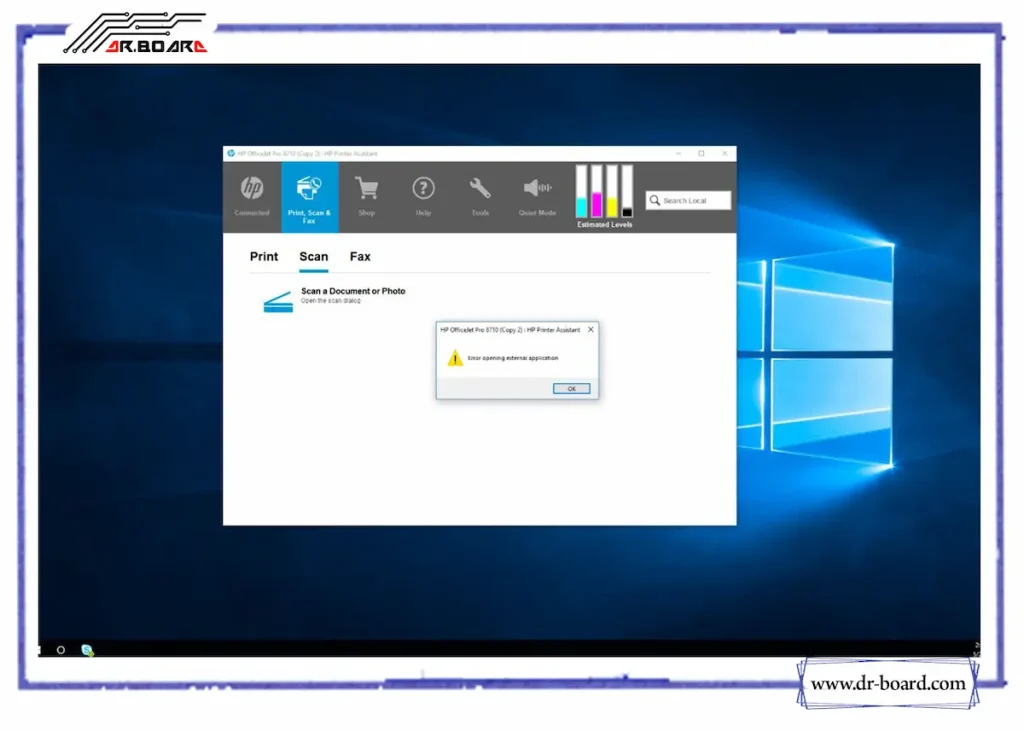Switch to the Fax tab
Viewport: 1024px width, 731px height.
(x=360, y=257)
